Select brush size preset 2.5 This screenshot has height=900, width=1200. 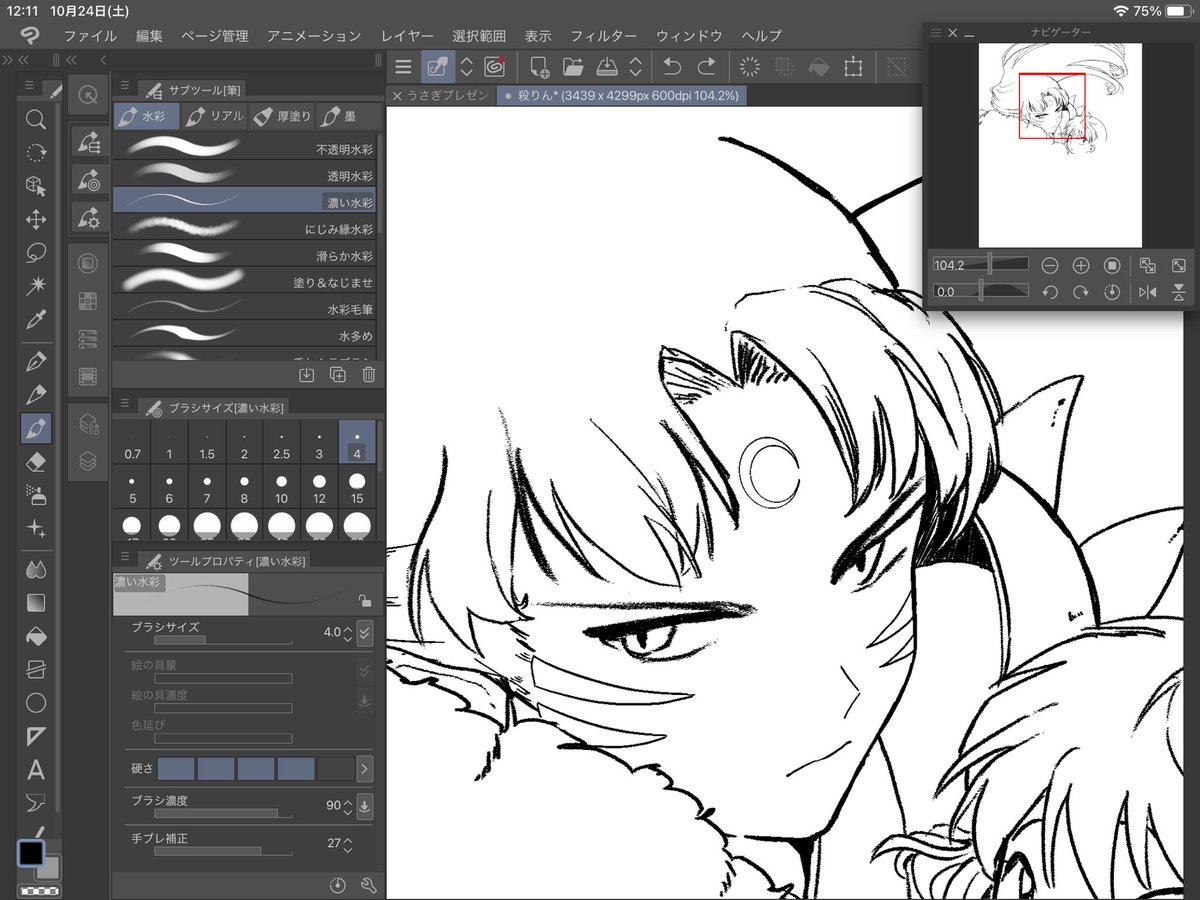282,444
